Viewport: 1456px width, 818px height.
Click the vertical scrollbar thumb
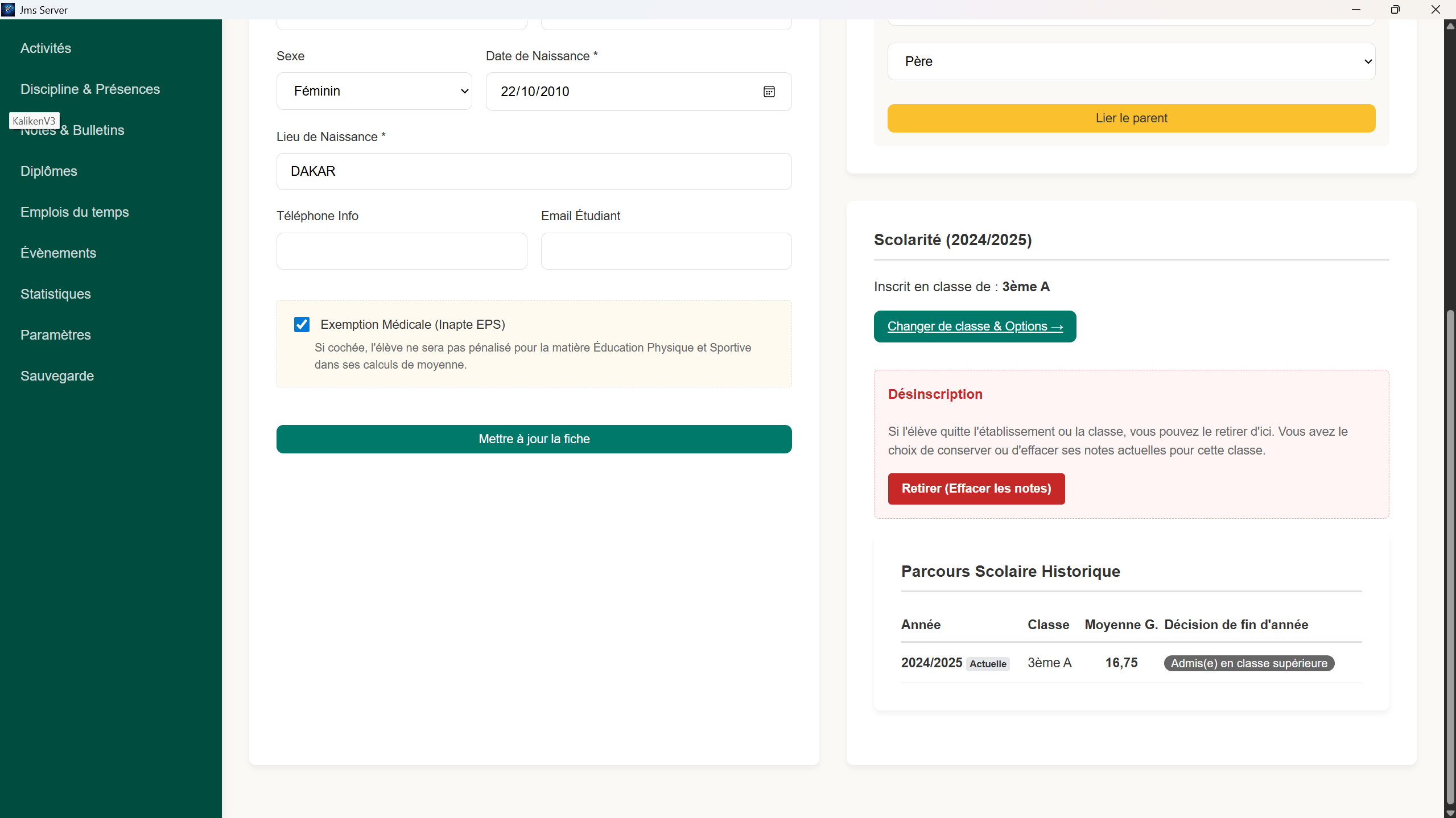1450,557
